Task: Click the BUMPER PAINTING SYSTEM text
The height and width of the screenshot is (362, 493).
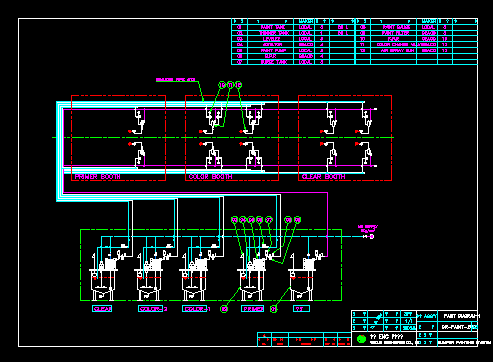Action: [464, 342]
